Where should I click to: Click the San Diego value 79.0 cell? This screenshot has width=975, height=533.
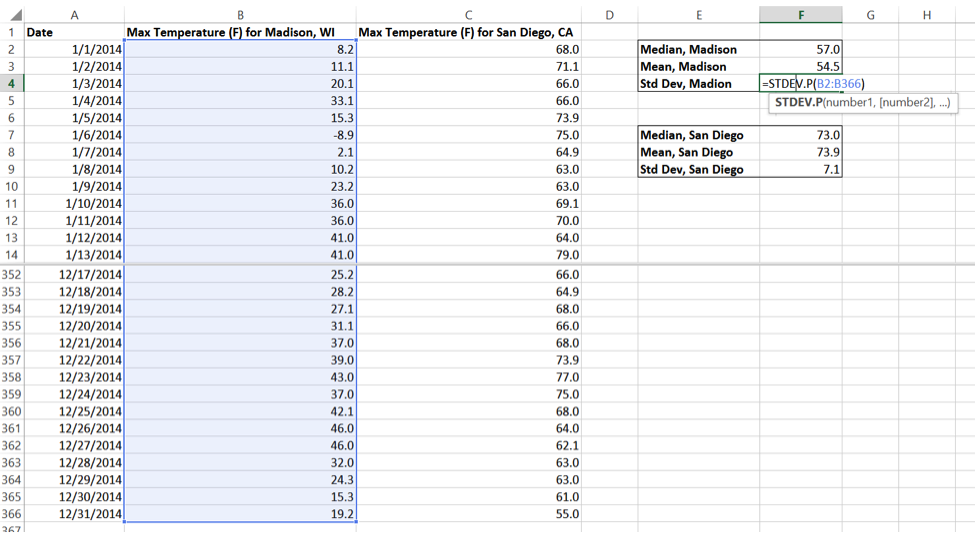[469, 254]
